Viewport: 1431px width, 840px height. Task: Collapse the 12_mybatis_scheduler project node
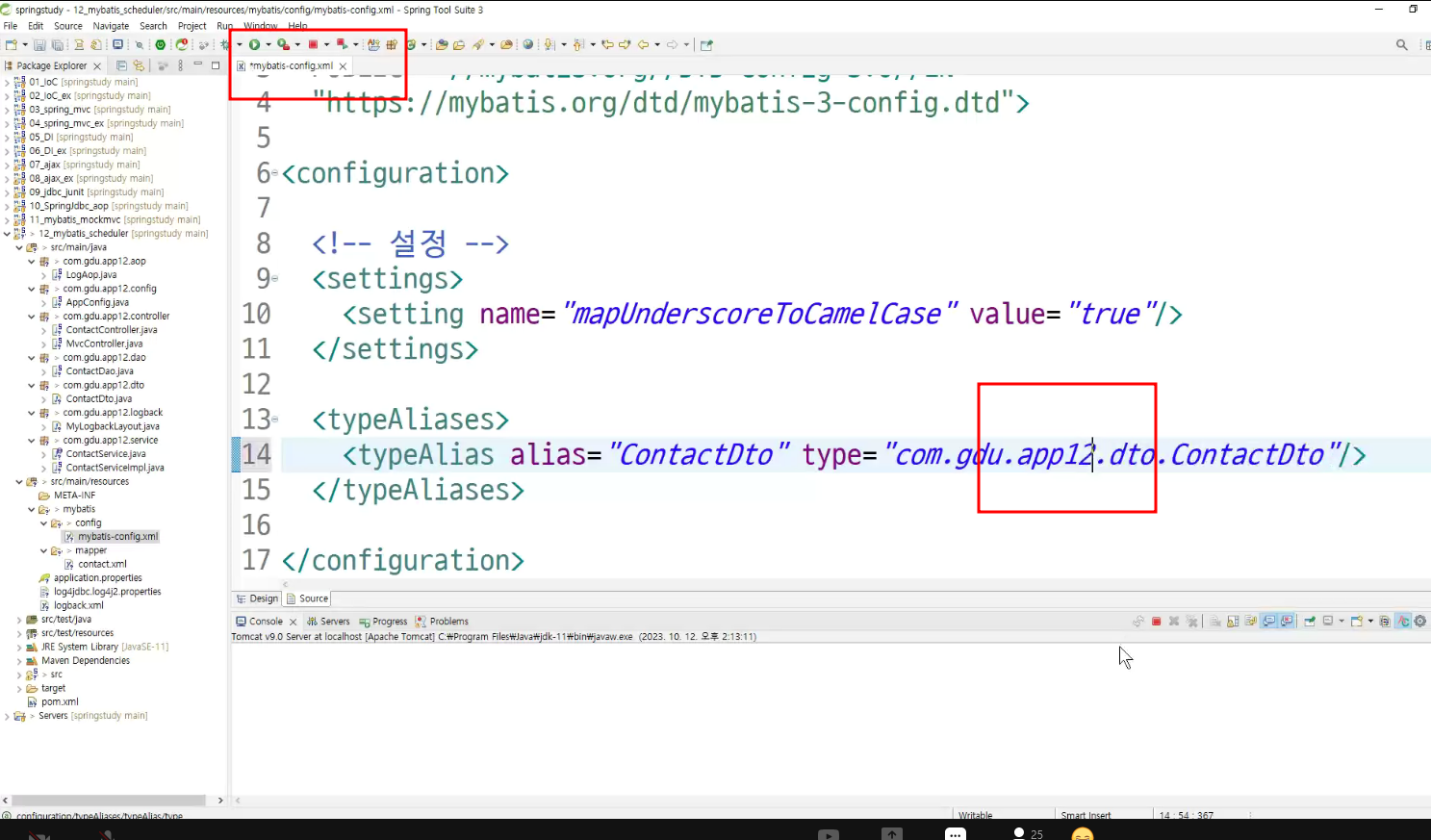[7, 234]
